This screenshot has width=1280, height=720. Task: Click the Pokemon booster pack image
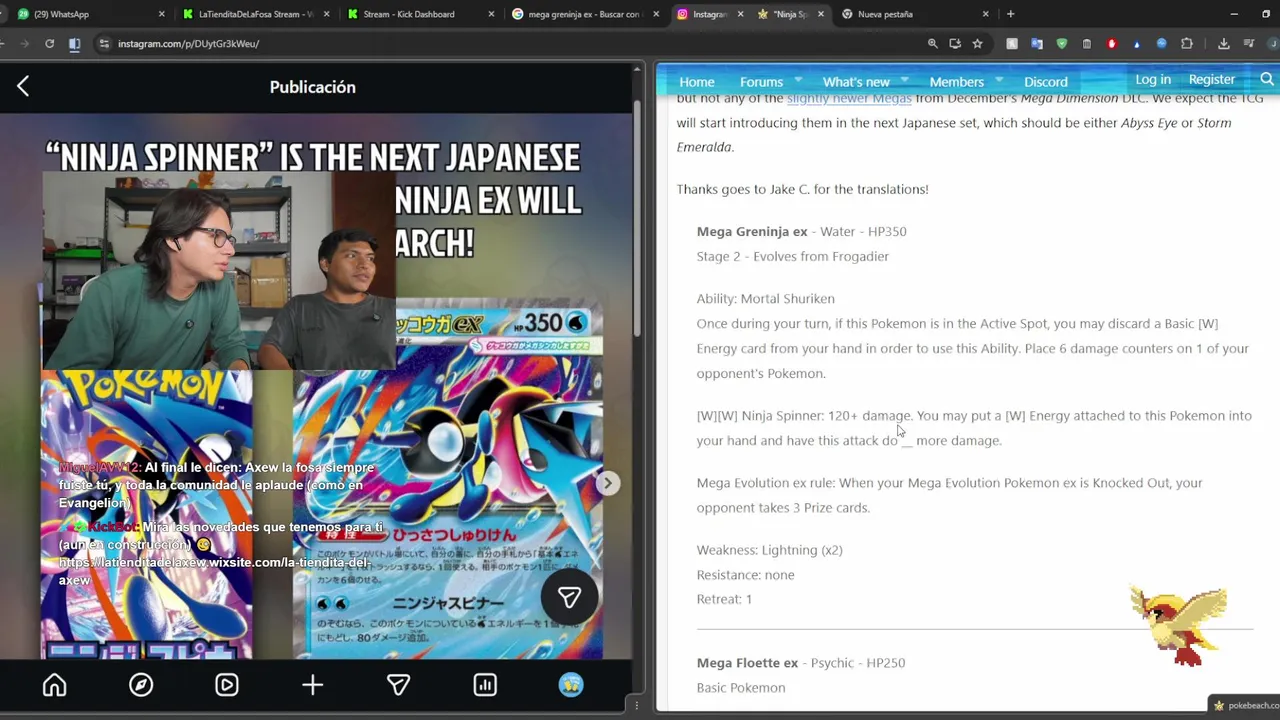click(146, 515)
